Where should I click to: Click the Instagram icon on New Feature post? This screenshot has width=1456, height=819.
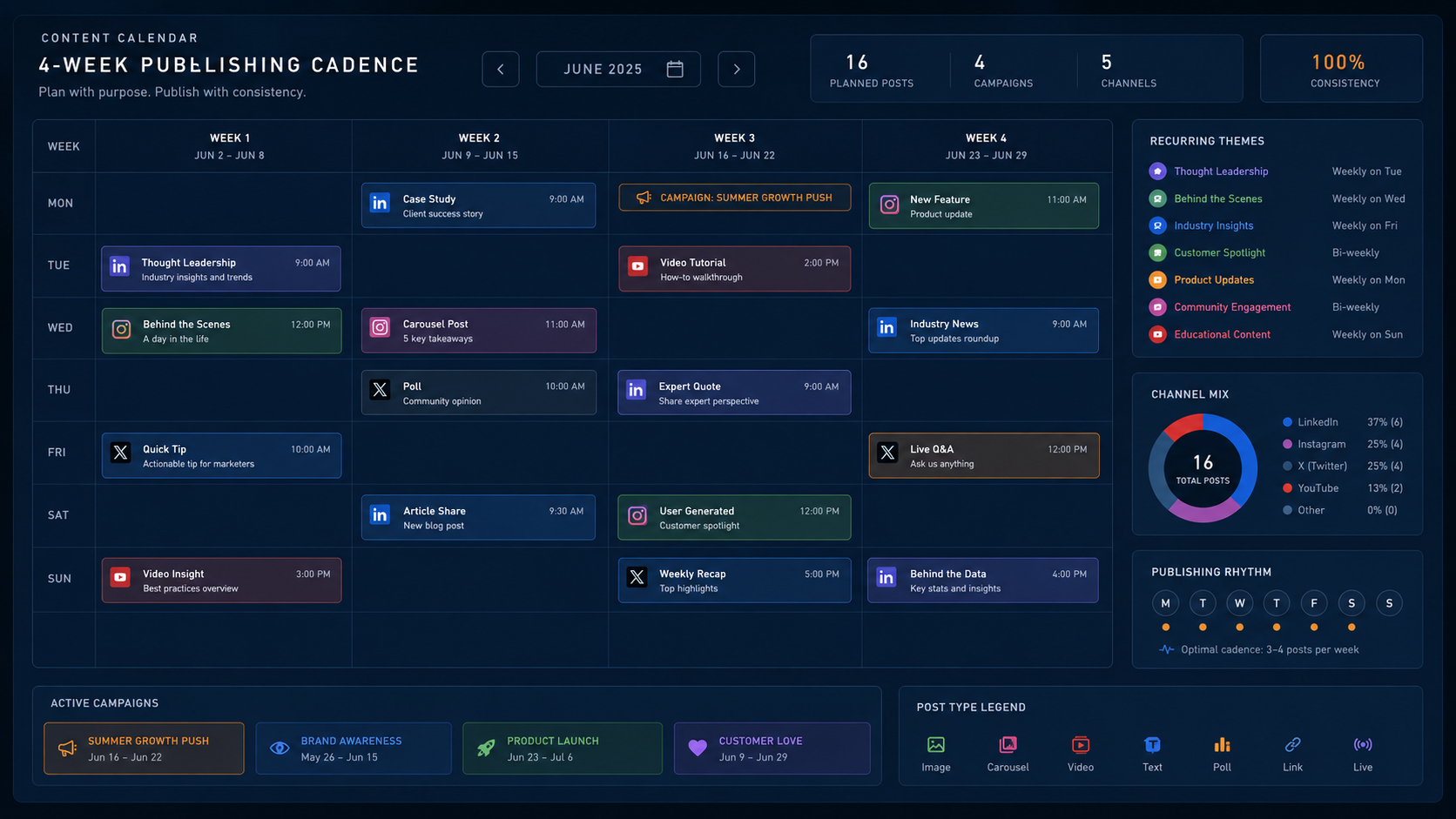click(x=889, y=204)
